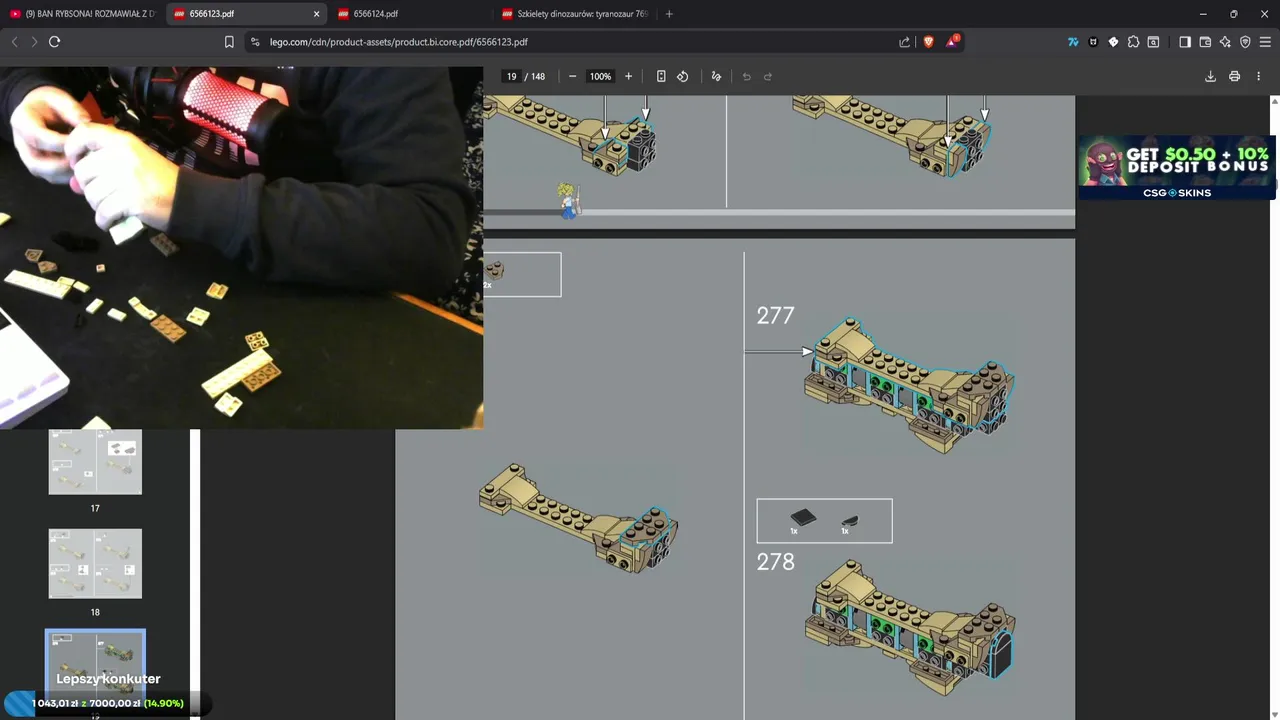Click the share page icon

tap(905, 42)
